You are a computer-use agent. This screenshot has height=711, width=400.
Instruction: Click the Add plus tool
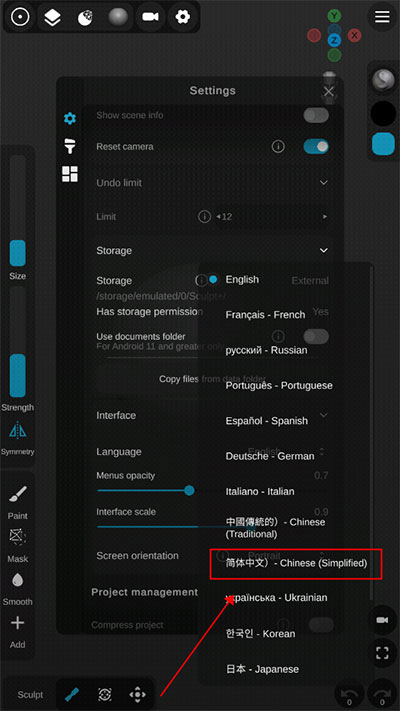18,623
